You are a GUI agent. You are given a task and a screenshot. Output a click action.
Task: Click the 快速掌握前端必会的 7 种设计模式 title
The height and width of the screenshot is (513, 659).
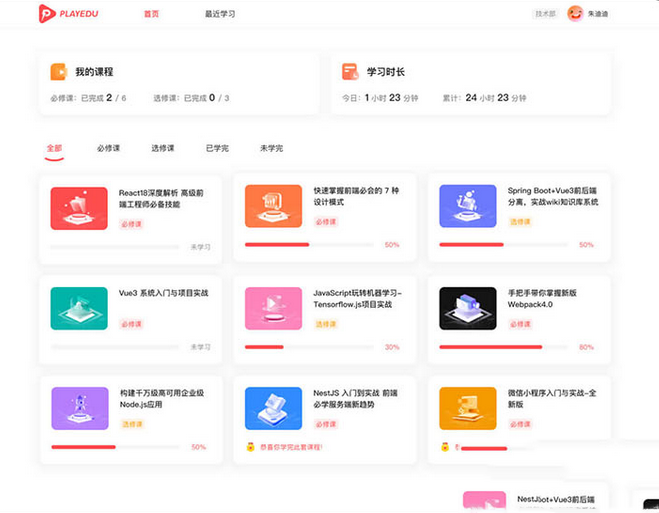[356, 196]
